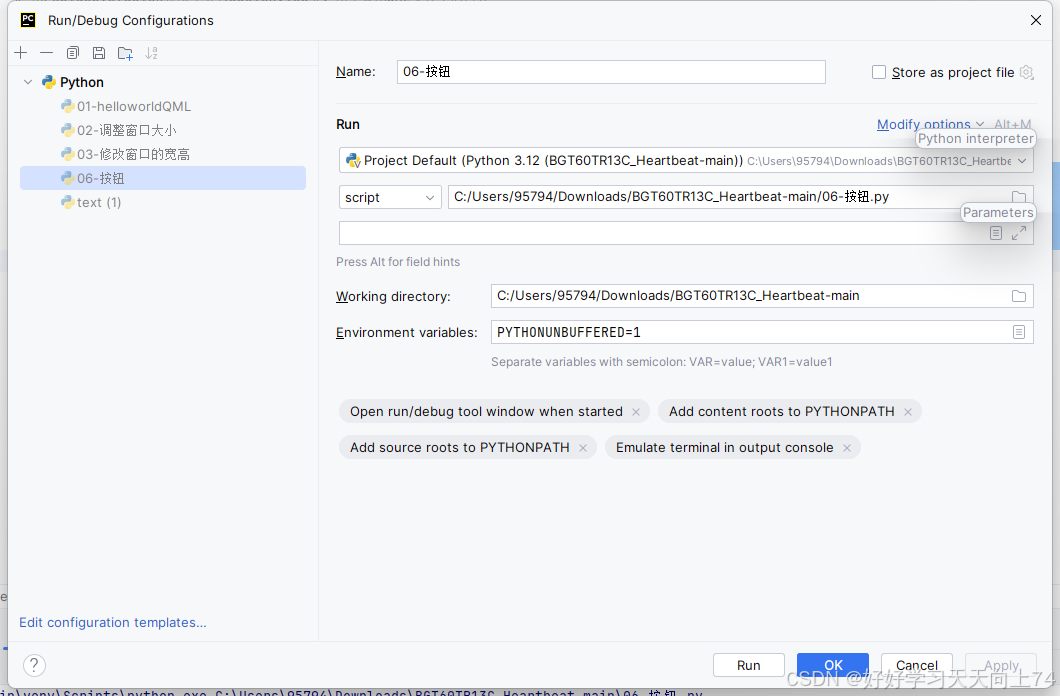Image resolution: width=1060 pixels, height=696 pixels.
Task: Copy the current run configuration
Action: coord(72,52)
